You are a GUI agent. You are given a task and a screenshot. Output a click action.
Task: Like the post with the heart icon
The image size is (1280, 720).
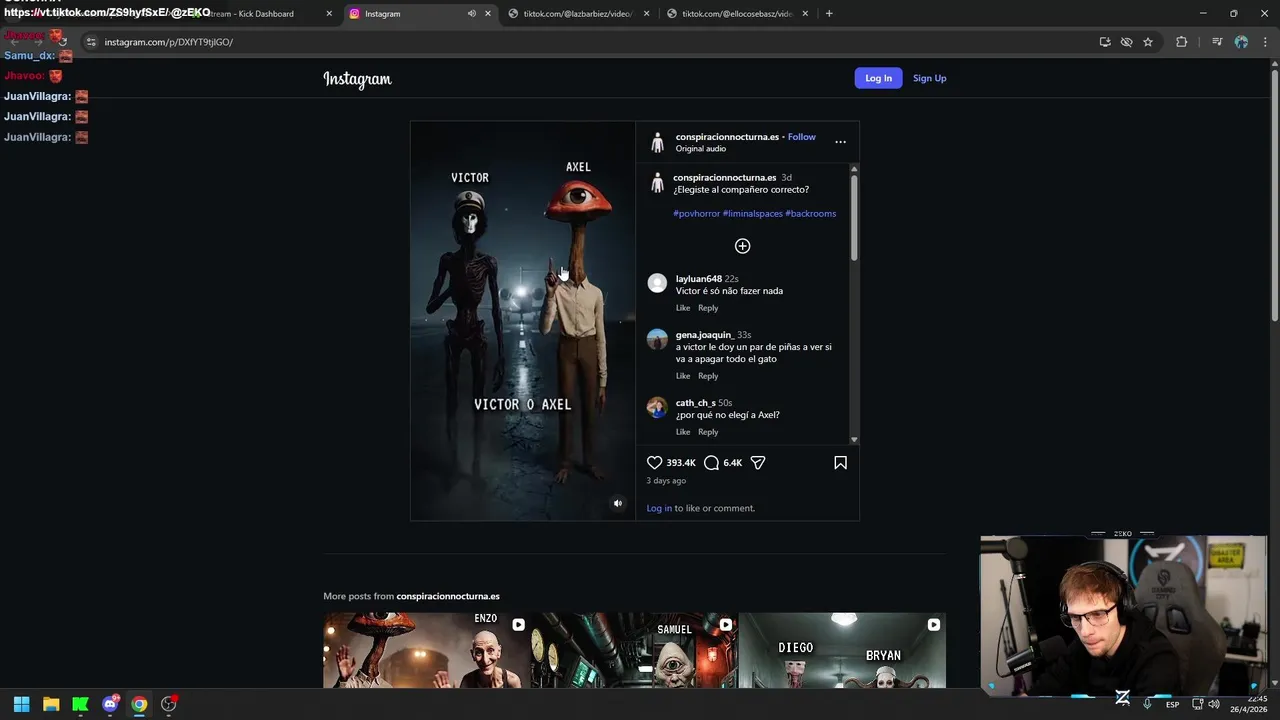click(654, 463)
